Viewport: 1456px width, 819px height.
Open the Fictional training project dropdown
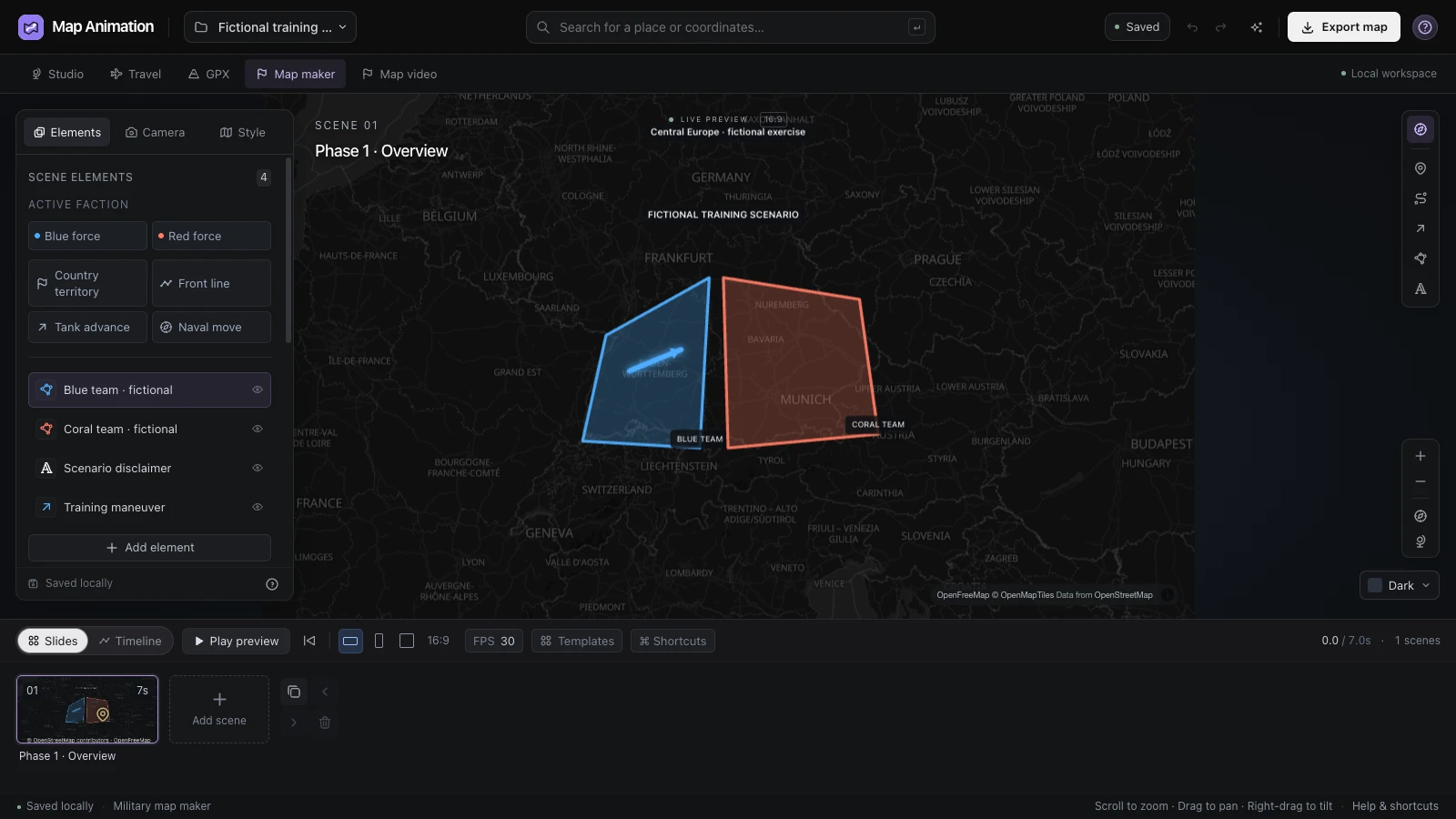click(270, 27)
